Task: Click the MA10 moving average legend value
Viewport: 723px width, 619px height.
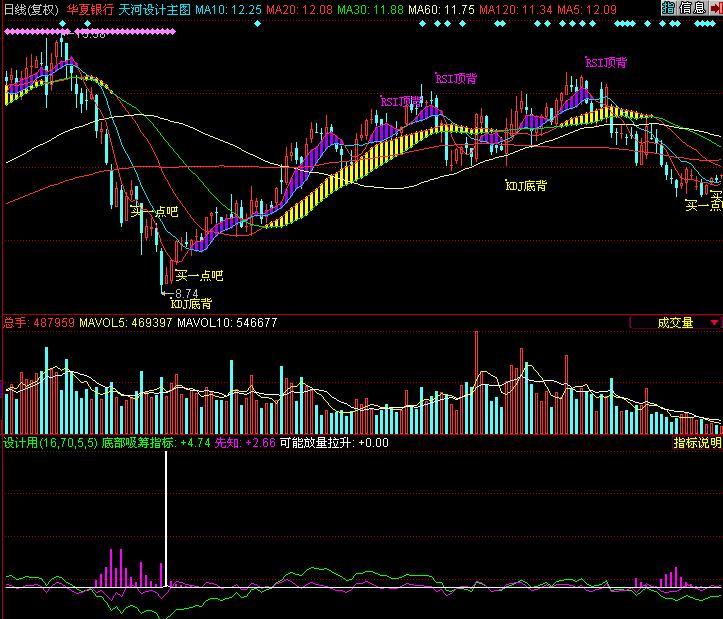Action: point(228,8)
